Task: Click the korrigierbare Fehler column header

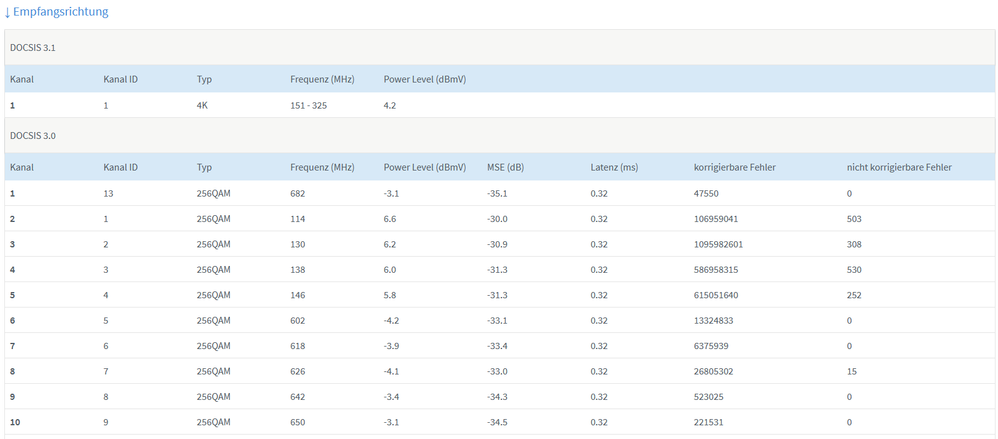Action: (734, 167)
